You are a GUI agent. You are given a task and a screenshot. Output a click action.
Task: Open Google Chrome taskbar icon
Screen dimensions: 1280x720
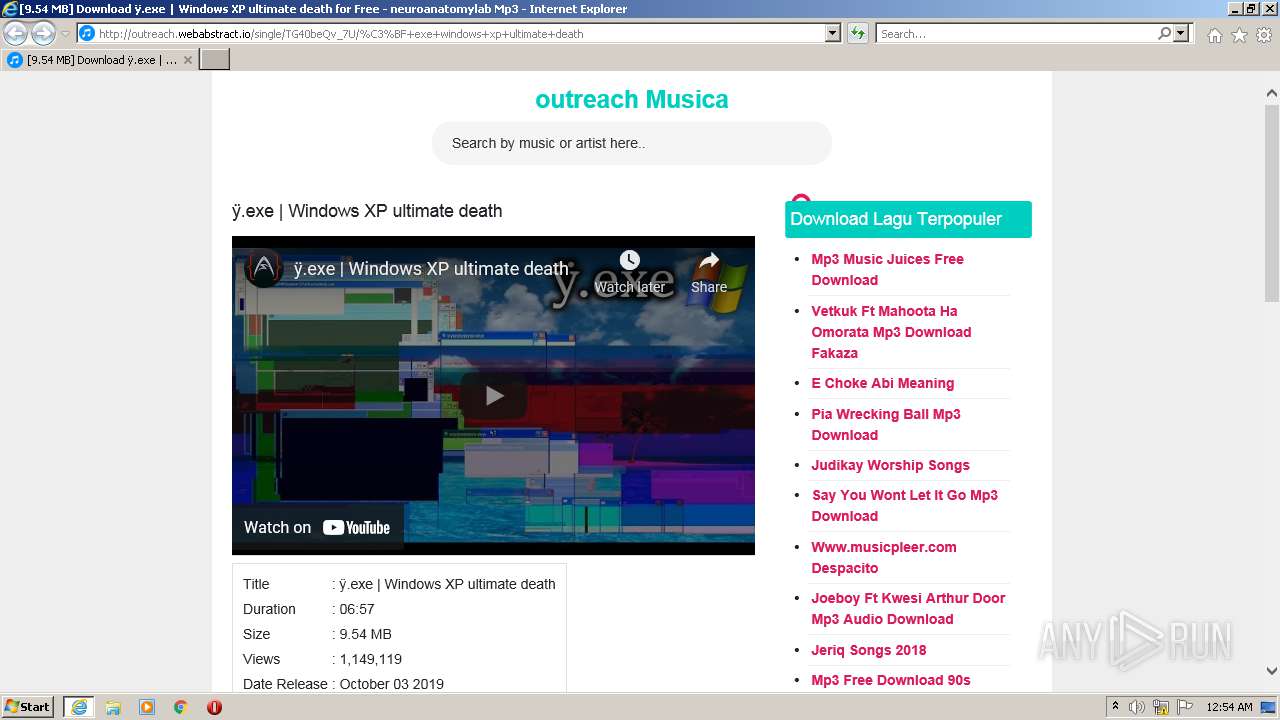click(x=180, y=707)
